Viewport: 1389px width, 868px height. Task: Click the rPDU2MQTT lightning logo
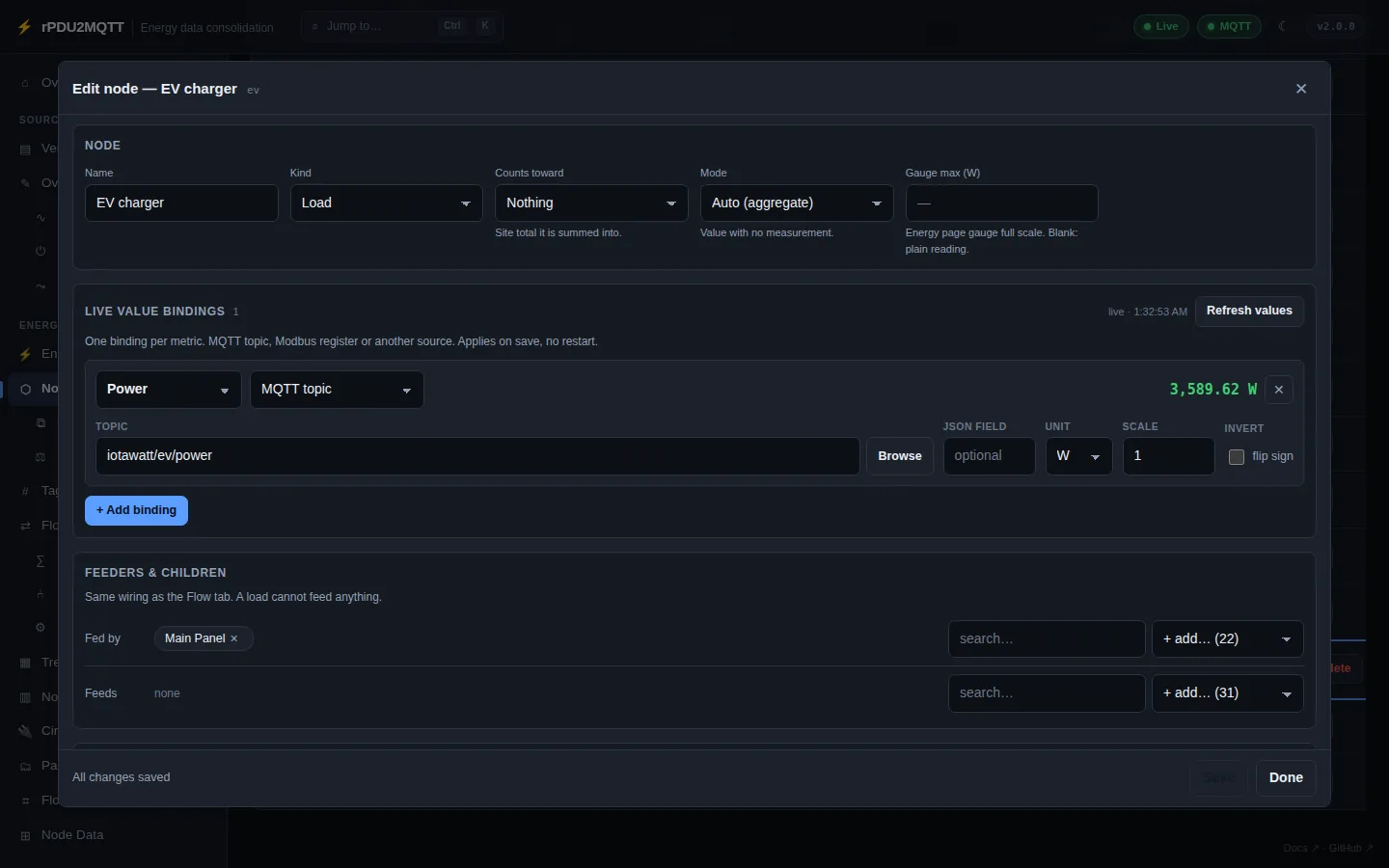[x=25, y=27]
